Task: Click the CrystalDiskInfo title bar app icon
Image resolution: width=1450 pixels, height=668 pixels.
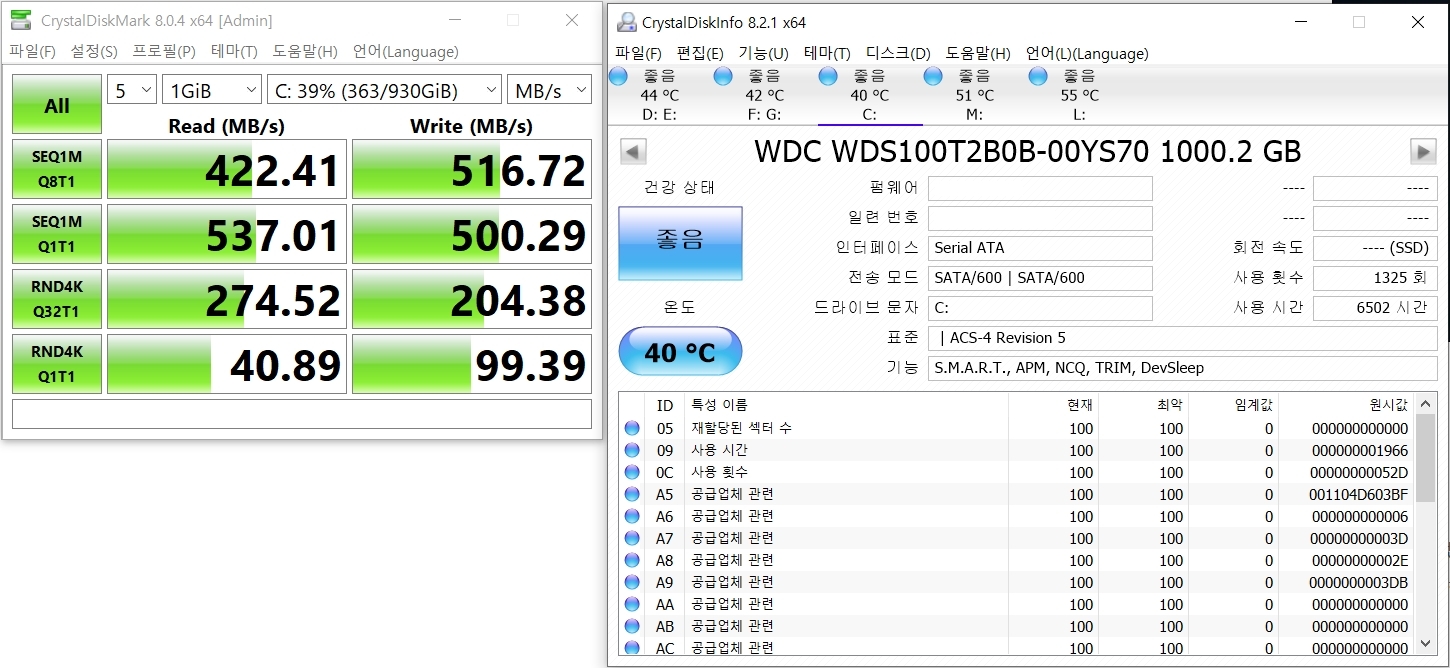Action: [x=626, y=22]
